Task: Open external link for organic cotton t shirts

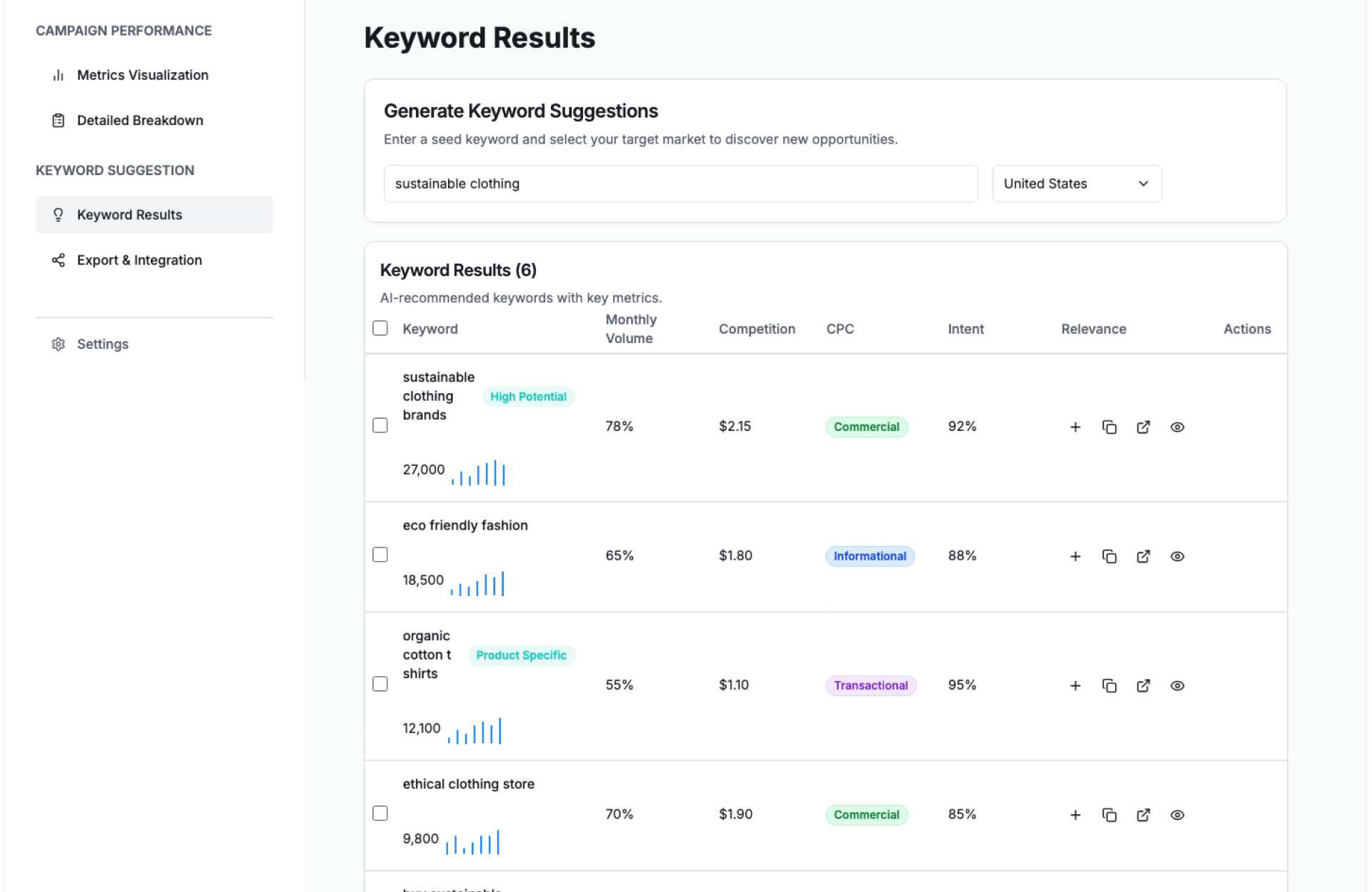Action: 1143,685
